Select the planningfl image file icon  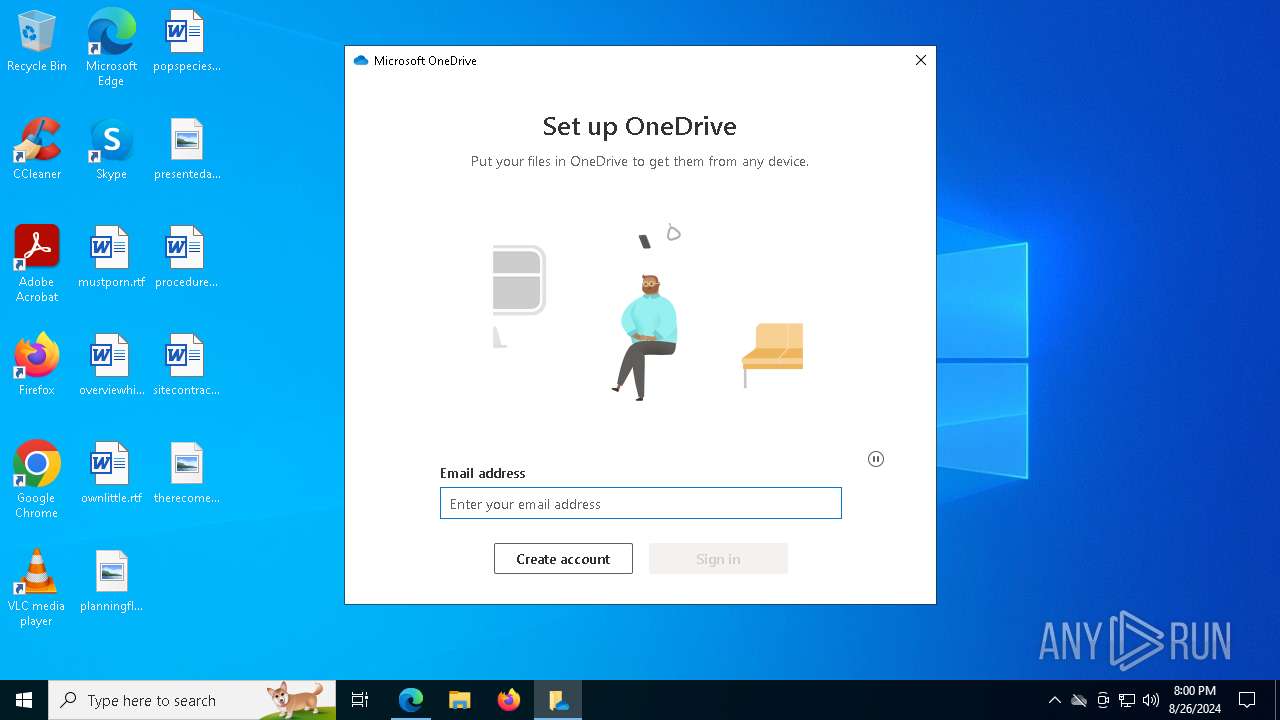111,582
